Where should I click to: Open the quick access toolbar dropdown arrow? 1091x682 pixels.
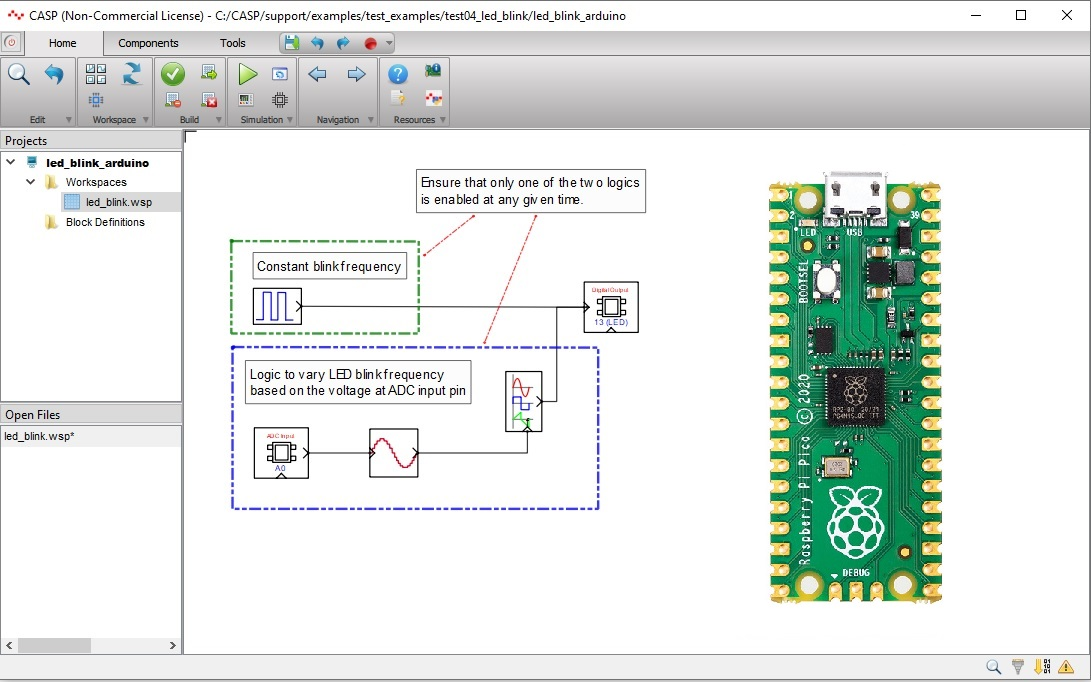(x=388, y=43)
